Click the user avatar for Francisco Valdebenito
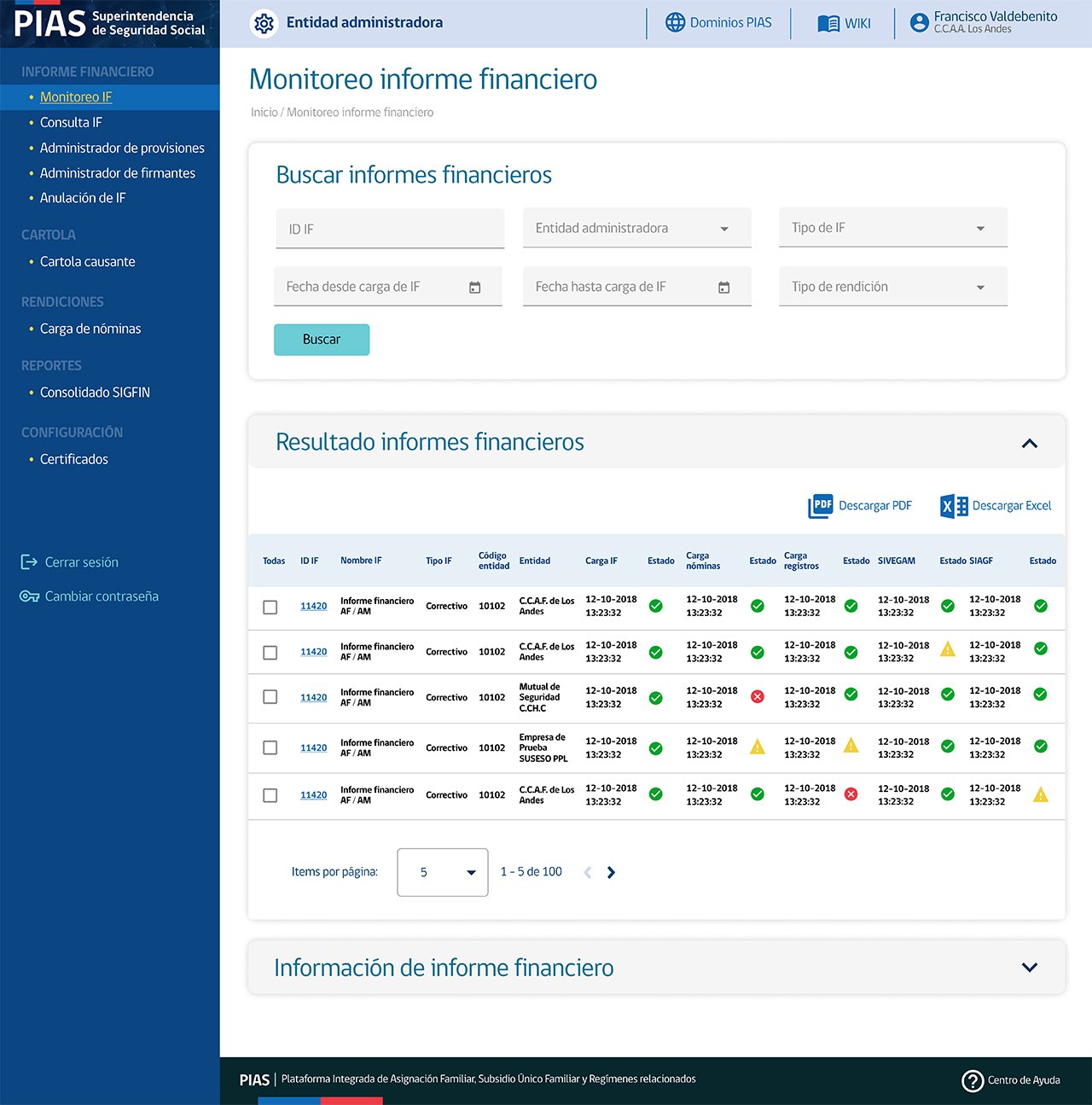 [919, 23]
